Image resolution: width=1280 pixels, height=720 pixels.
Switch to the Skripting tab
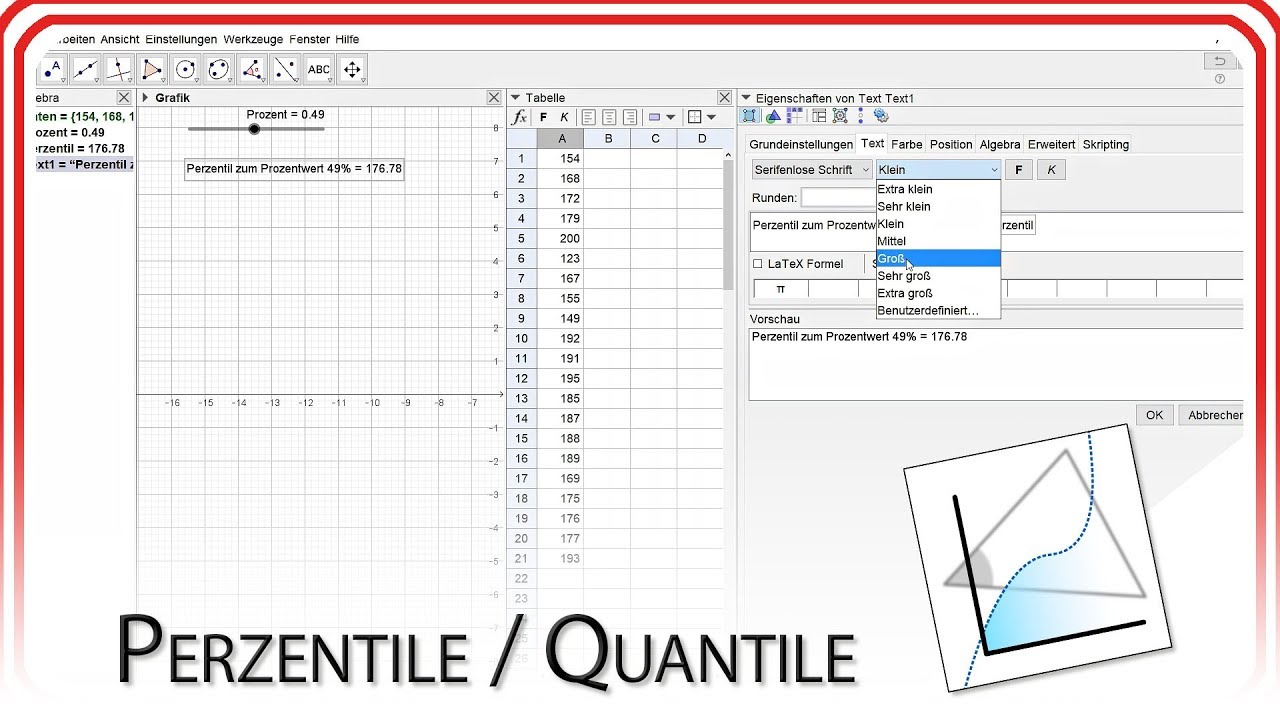click(x=1105, y=144)
